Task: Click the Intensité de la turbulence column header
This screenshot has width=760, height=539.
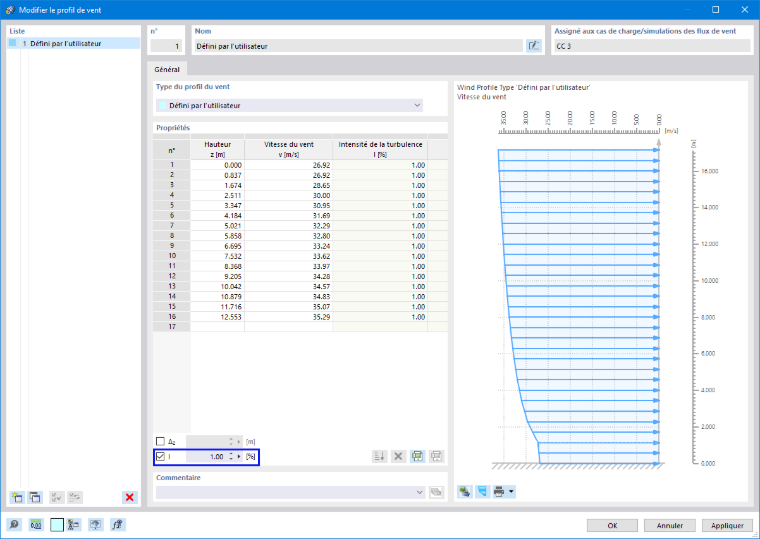Action: pyautogui.click(x=380, y=149)
